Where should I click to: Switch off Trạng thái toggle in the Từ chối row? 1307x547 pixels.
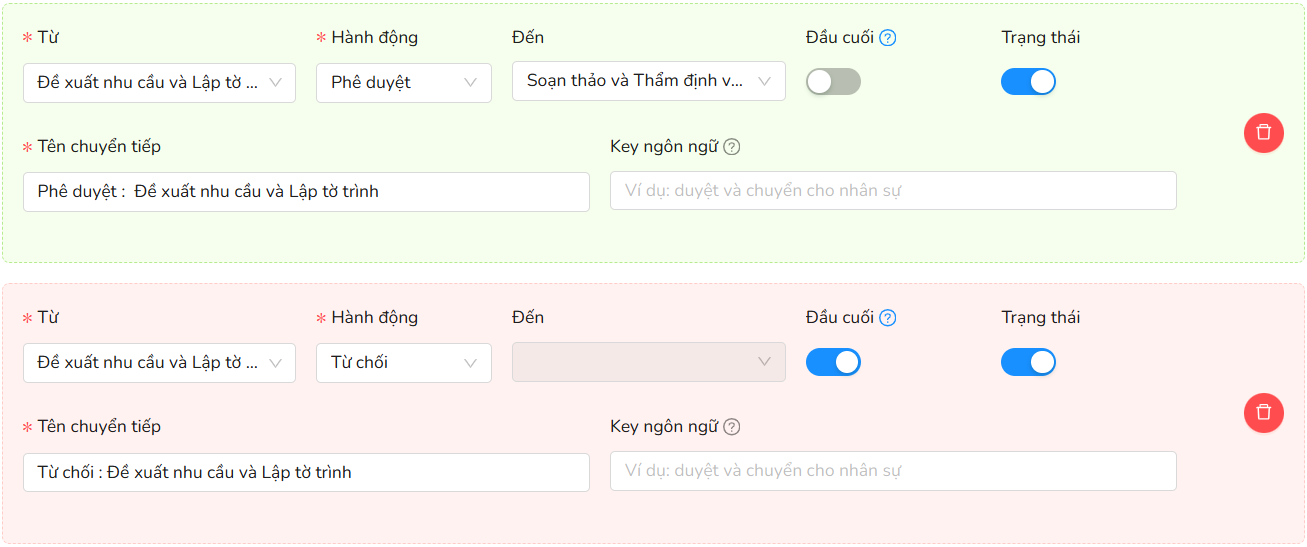(x=1028, y=362)
